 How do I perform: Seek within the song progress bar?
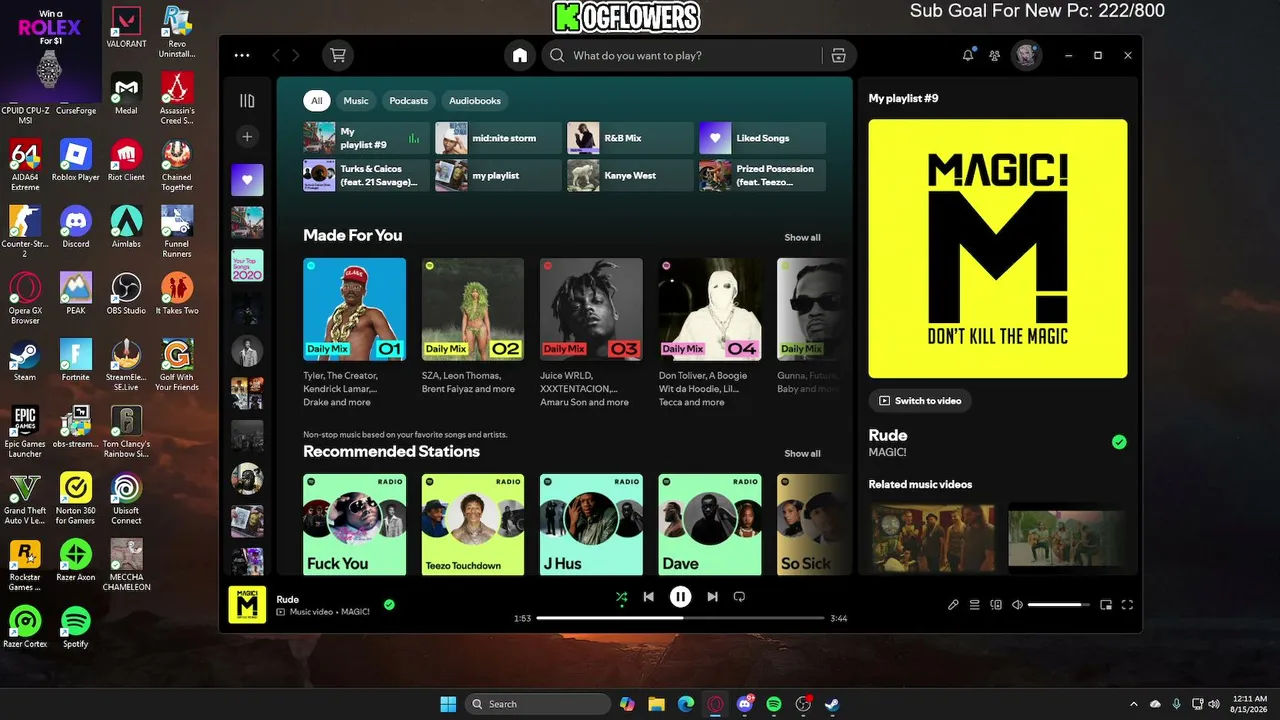tap(680, 618)
